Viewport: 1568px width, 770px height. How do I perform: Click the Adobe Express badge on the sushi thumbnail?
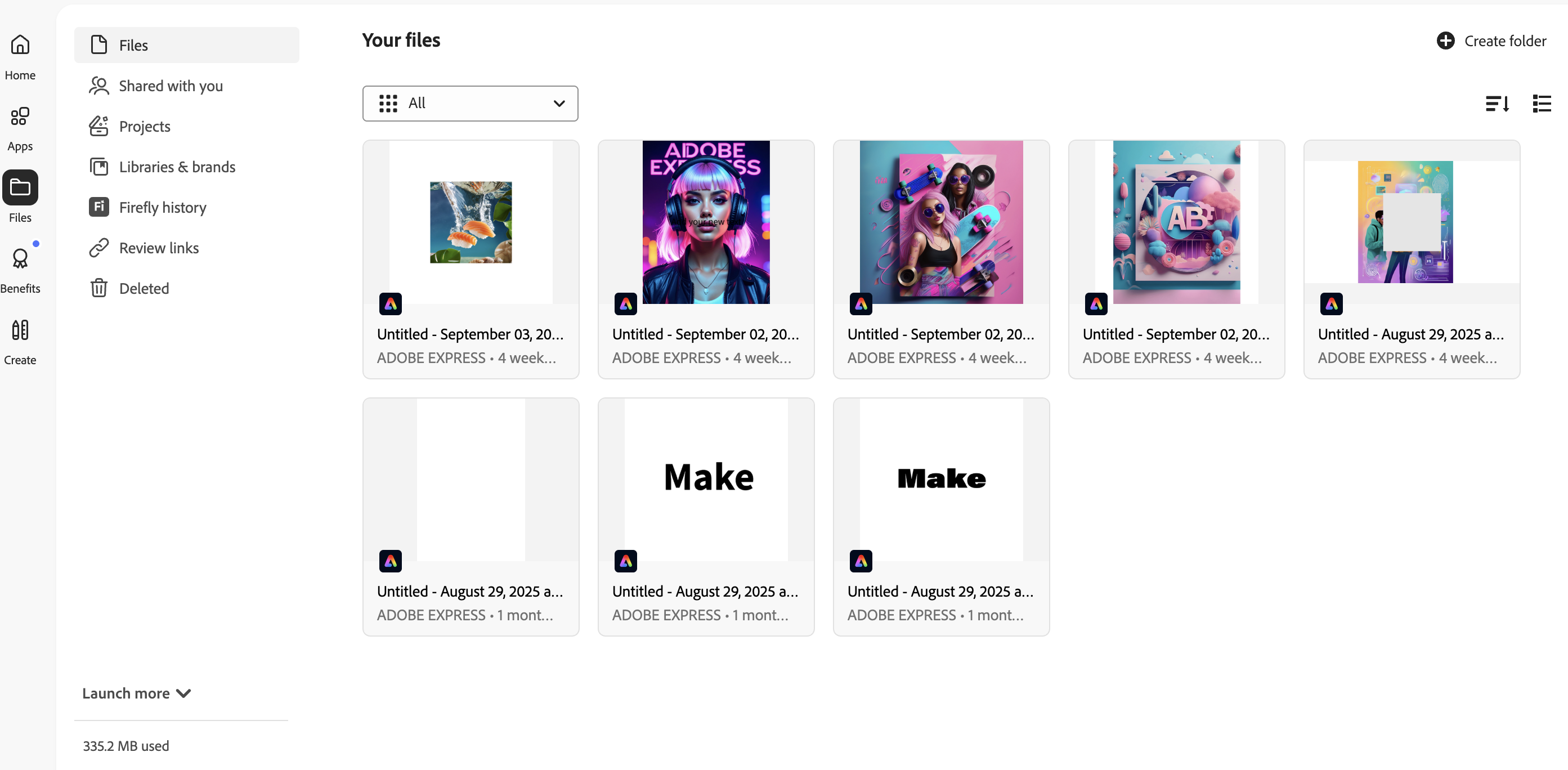coord(391,304)
